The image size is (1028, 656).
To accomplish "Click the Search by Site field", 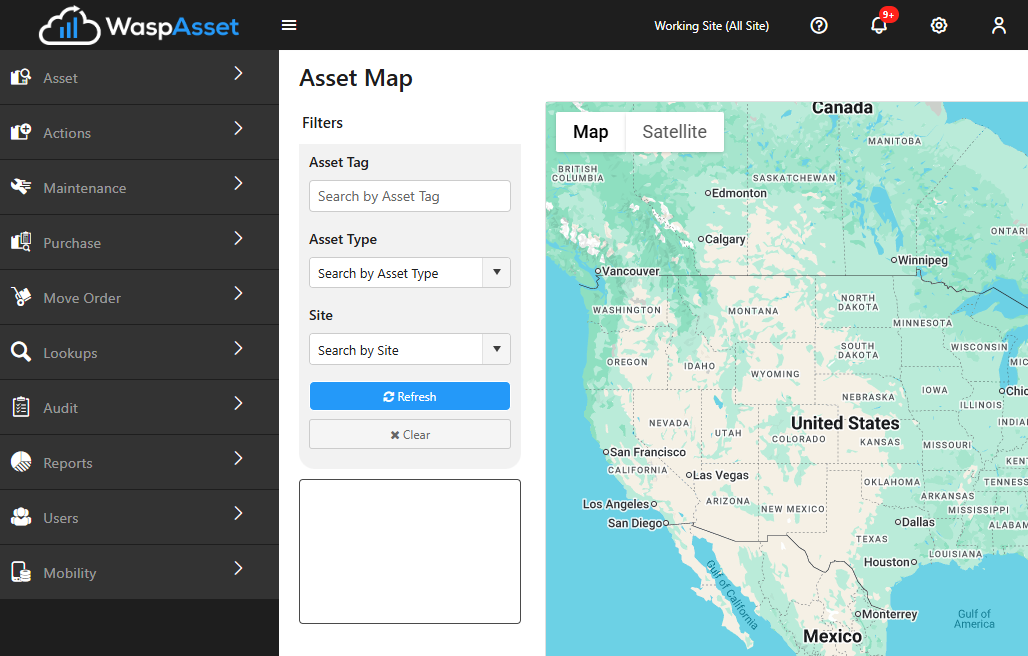I will 396,349.
